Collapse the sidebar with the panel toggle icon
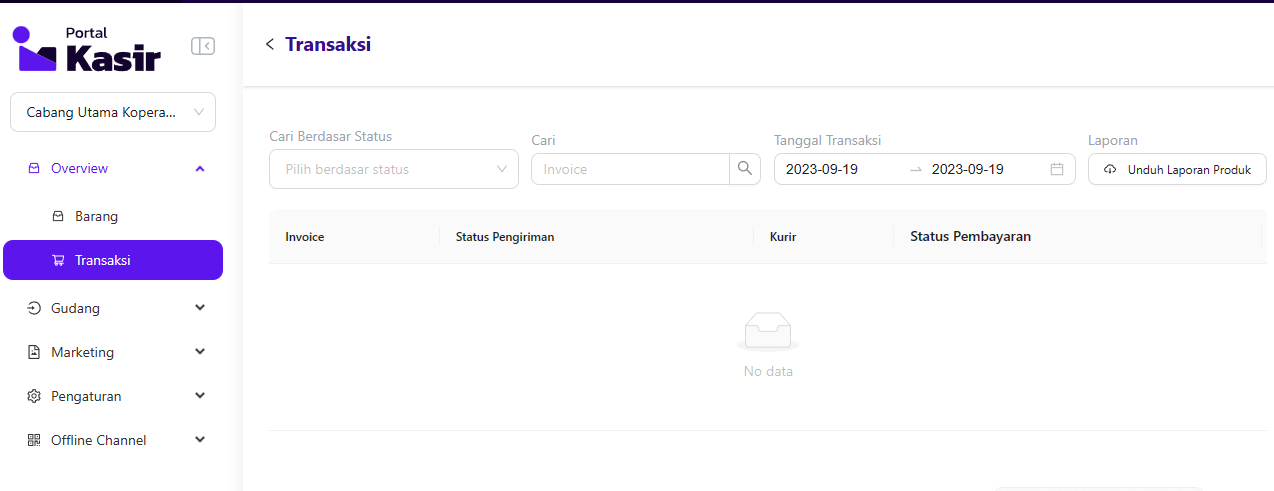Viewport: 1274px width, 491px height. [203, 46]
